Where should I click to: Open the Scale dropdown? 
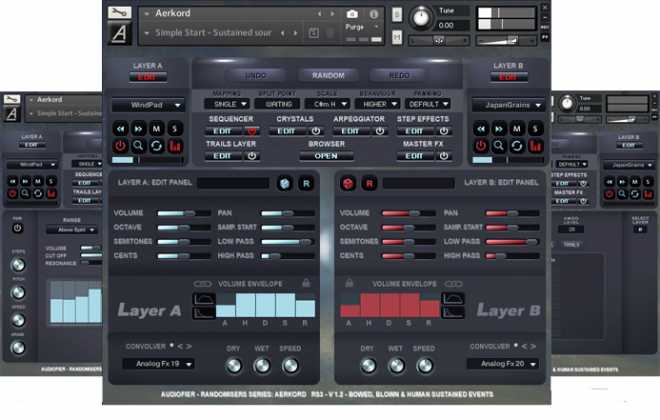pyautogui.click(x=327, y=104)
